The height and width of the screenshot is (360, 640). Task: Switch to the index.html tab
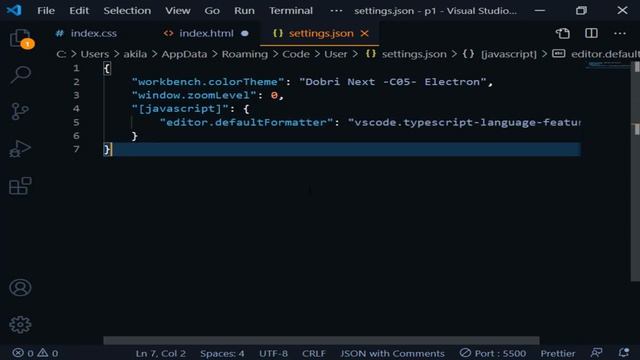click(x=207, y=33)
